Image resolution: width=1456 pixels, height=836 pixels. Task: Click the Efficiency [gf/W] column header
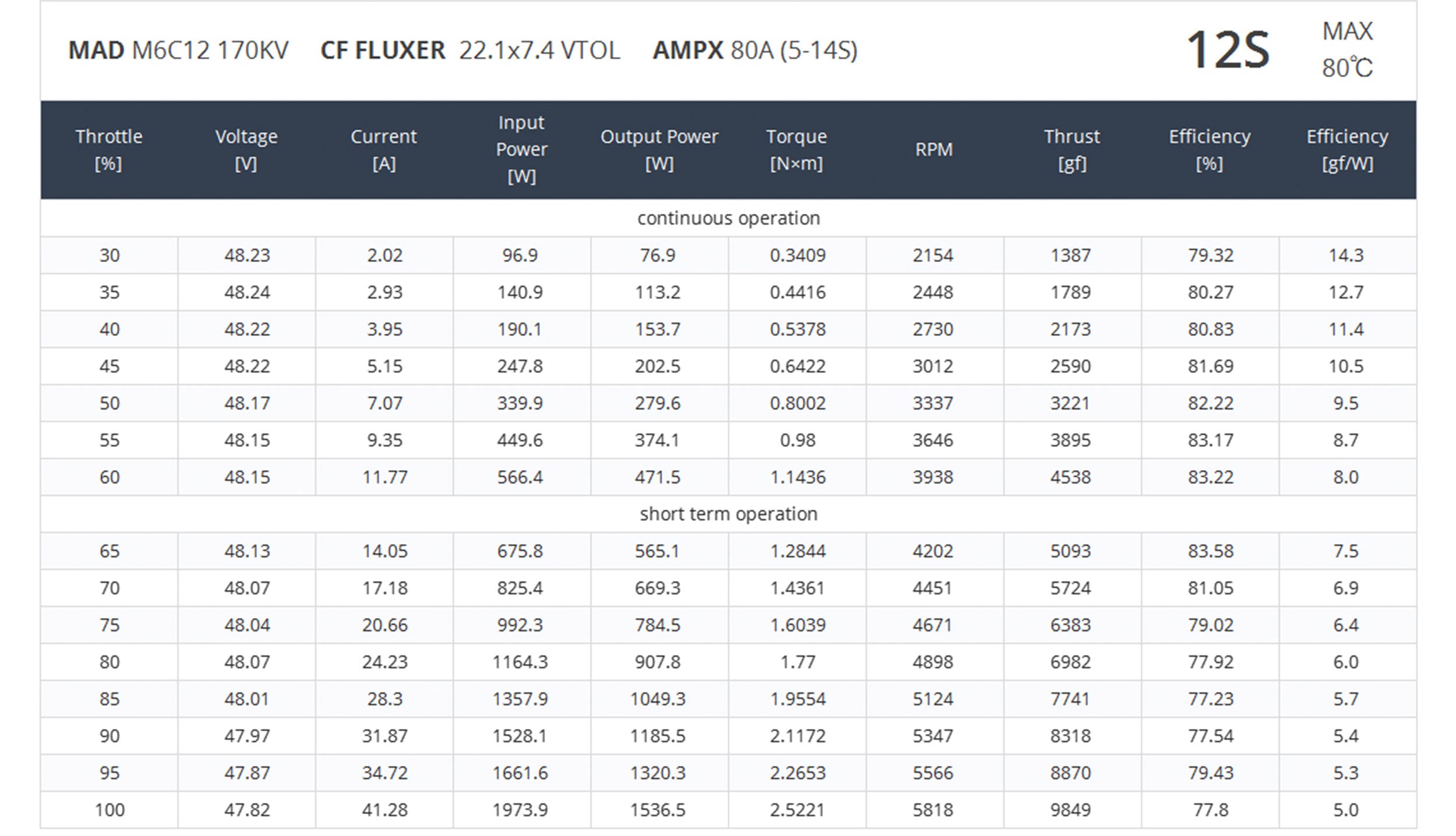(x=1347, y=150)
